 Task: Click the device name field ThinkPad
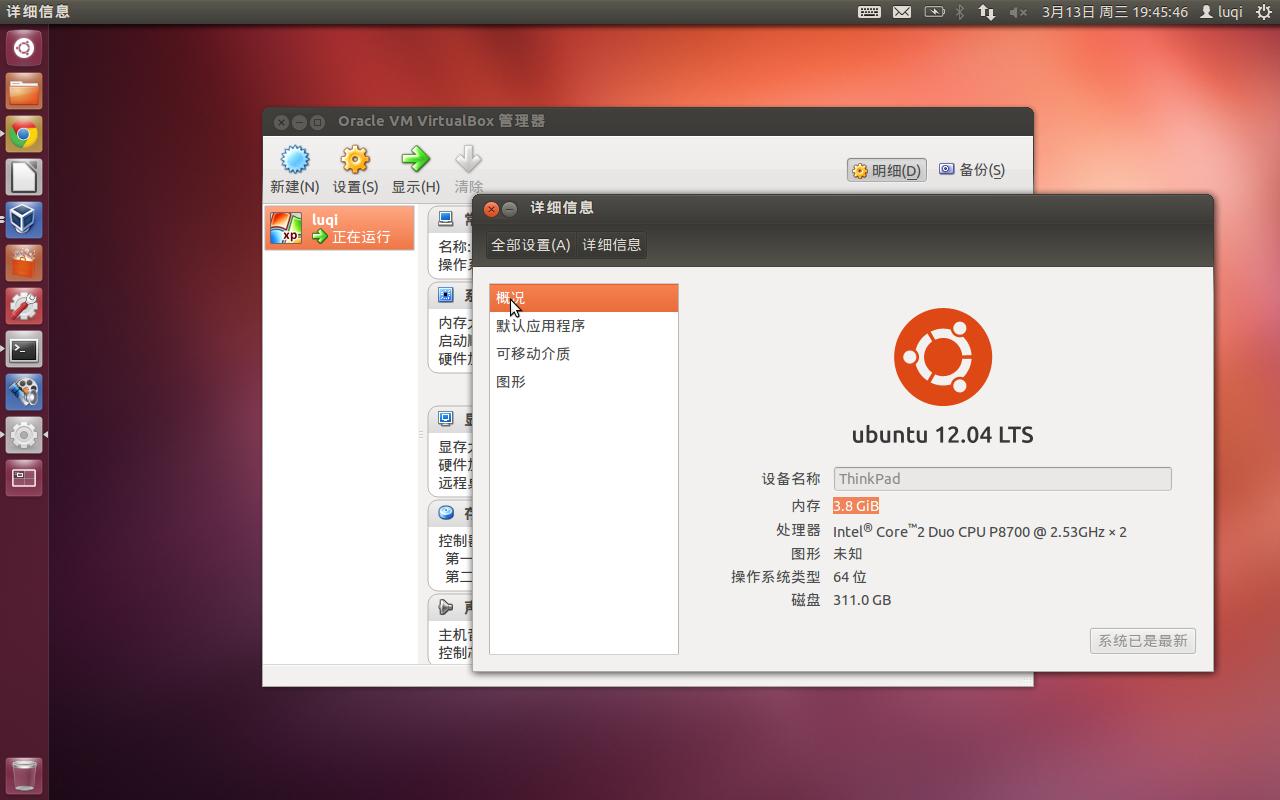click(1002, 479)
